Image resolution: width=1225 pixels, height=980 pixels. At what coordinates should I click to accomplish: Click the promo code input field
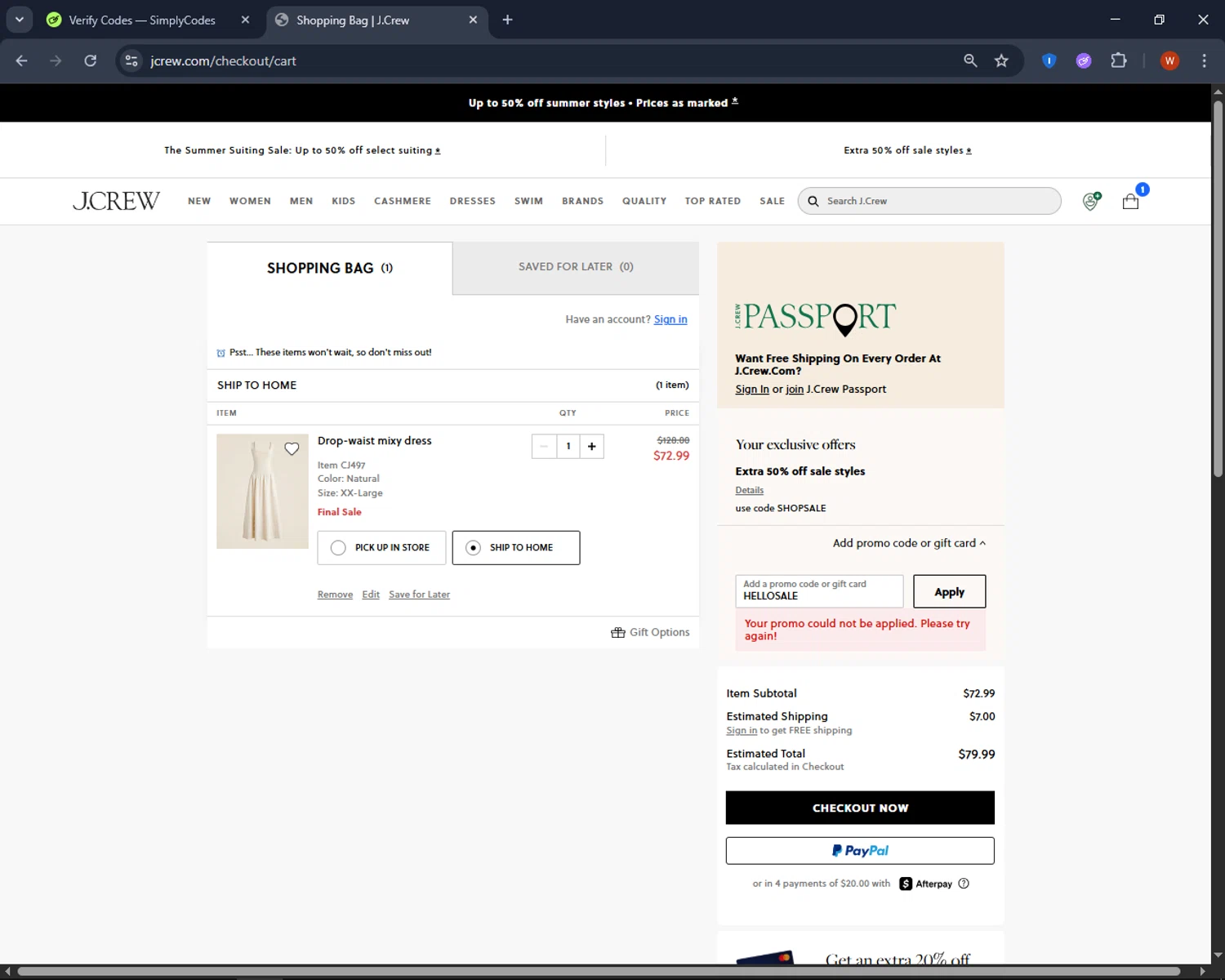(819, 591)
